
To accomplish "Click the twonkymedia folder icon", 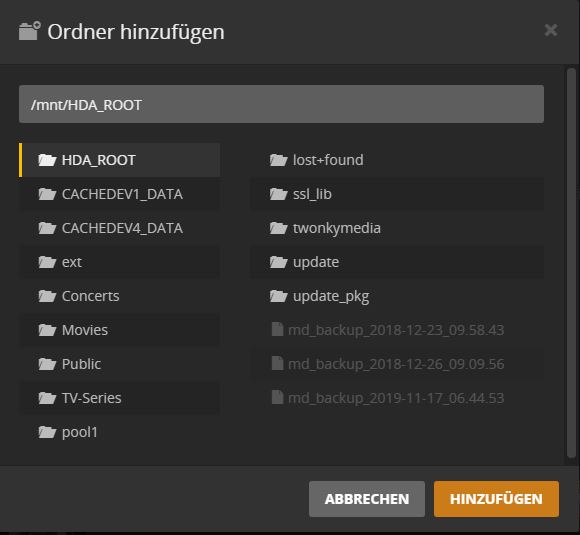I will click(x=279, y=228).
